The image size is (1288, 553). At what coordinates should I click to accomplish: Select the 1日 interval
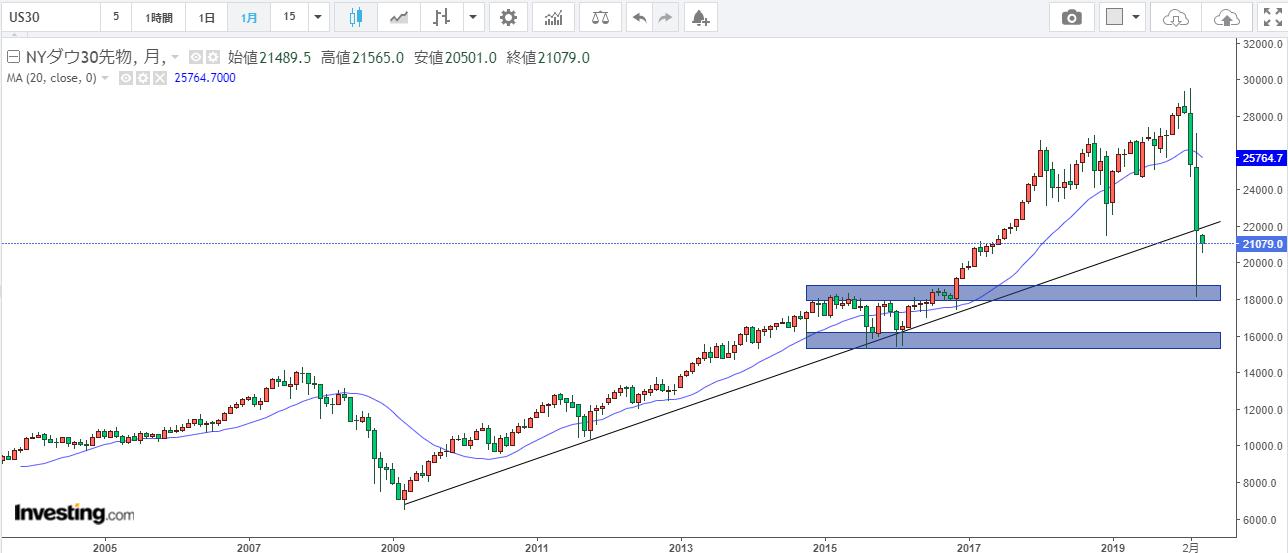[x=206, y=17]
